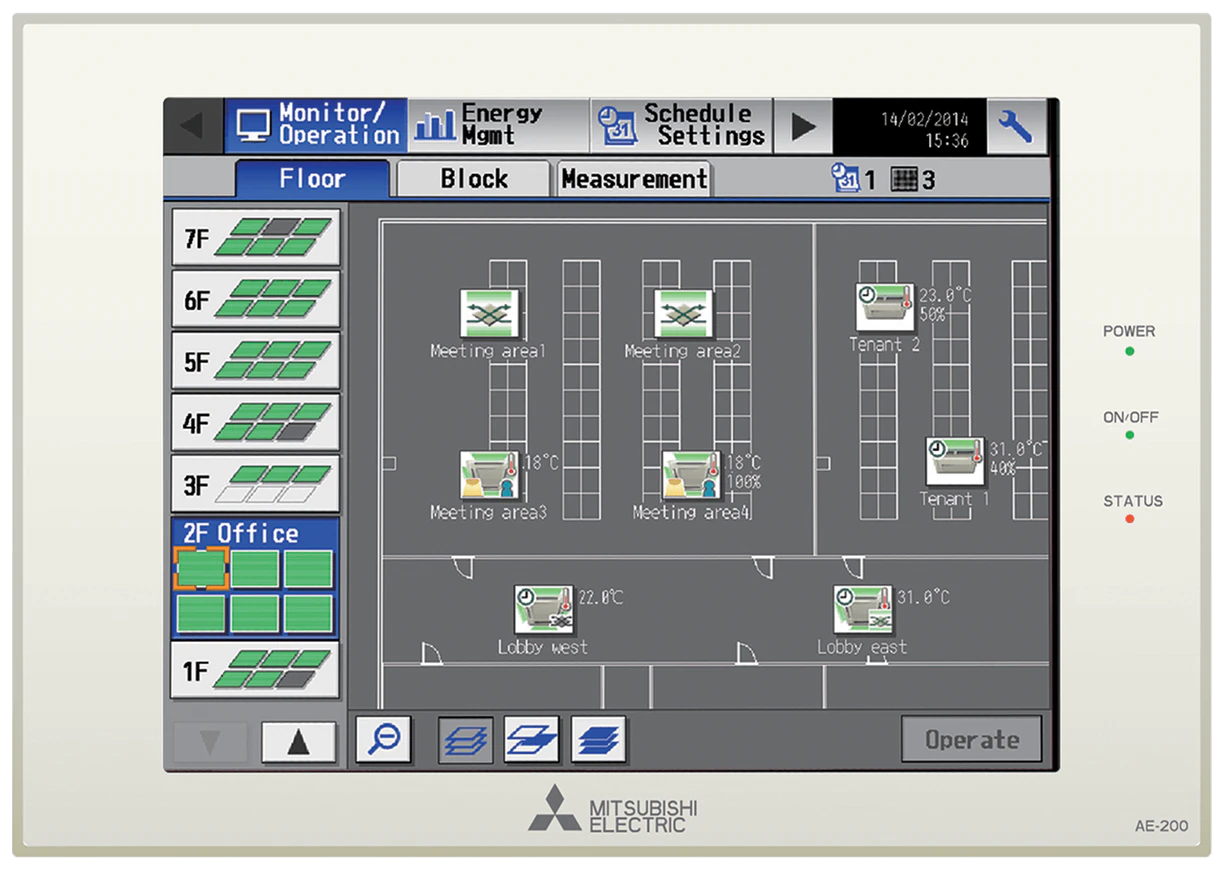Screen dimensions: 1224x870
Task: Select the Lobby west unit icon
Action: (x=544, y=610)
